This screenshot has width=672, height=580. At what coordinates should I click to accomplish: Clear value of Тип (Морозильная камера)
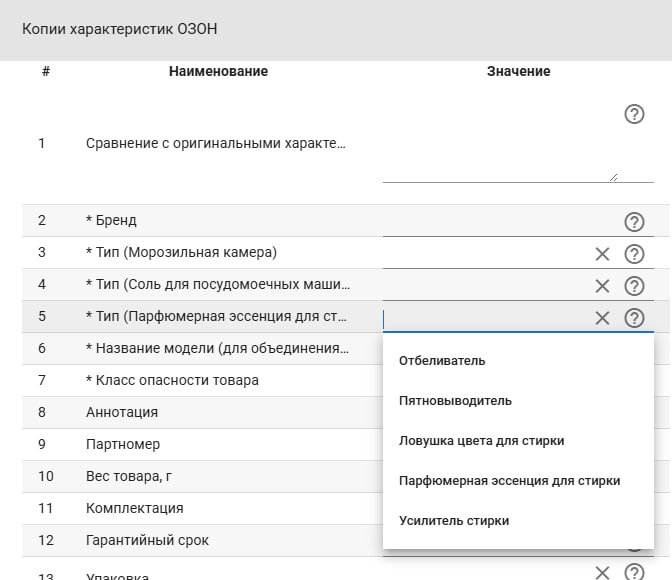[x=602, y=254]
